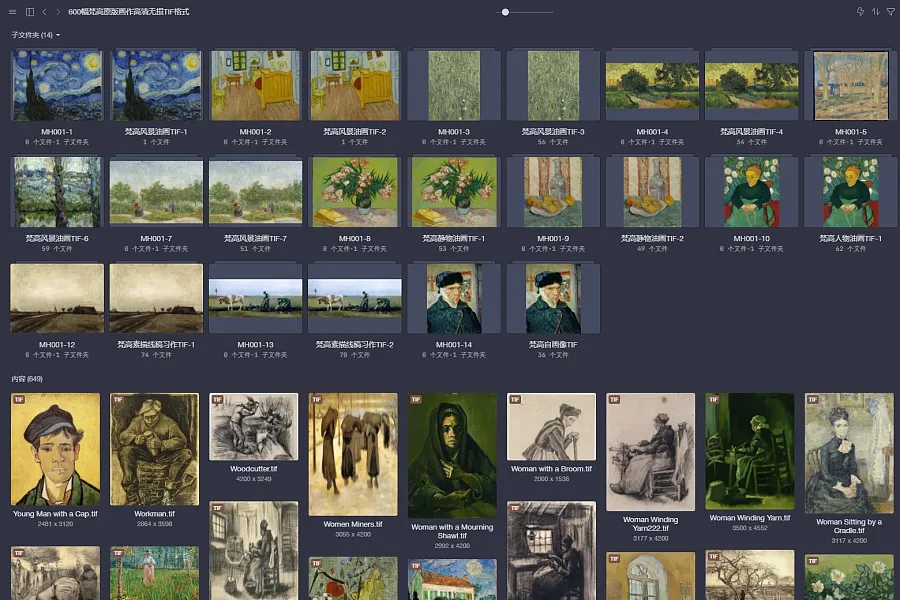Click the folder title in the header
Viewport: 900px width, 600px height.
tap(129, 11)
